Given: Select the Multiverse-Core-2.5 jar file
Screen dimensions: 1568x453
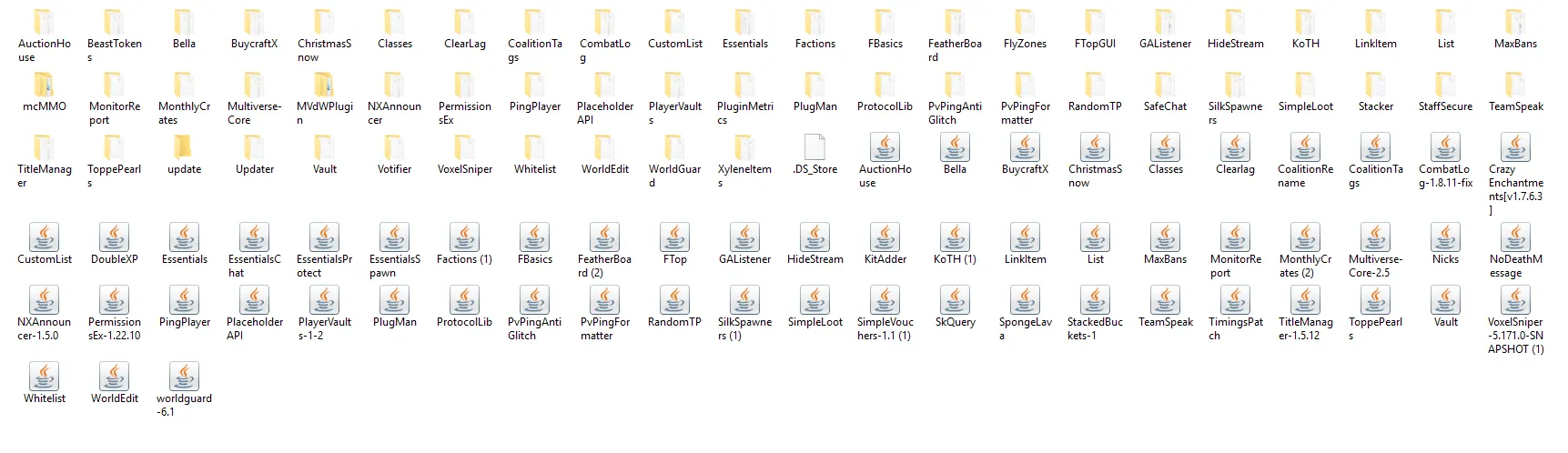Looking at the screenshot, I should click(1375, 251).
